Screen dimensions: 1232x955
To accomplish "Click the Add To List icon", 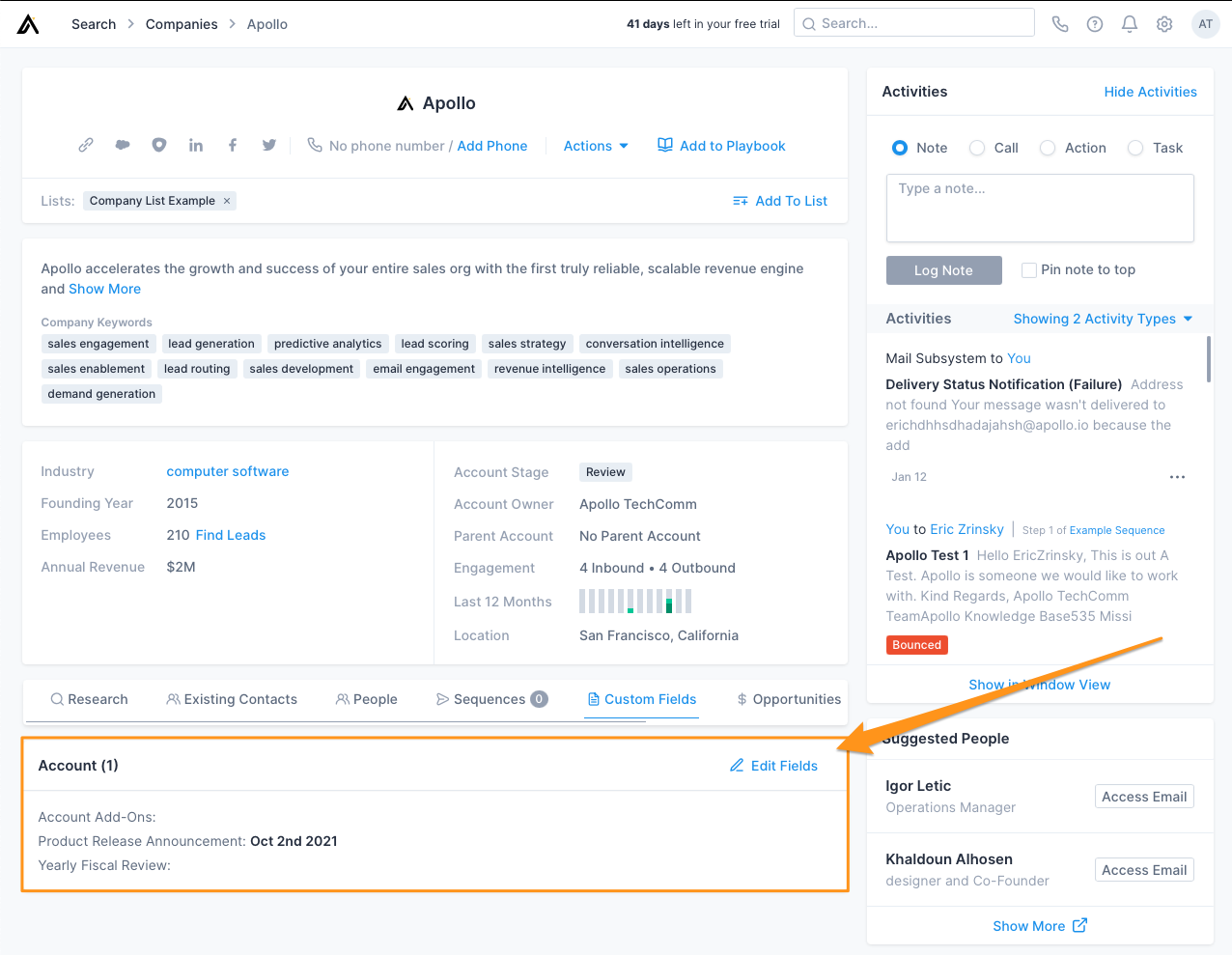I will click(741, 201).
